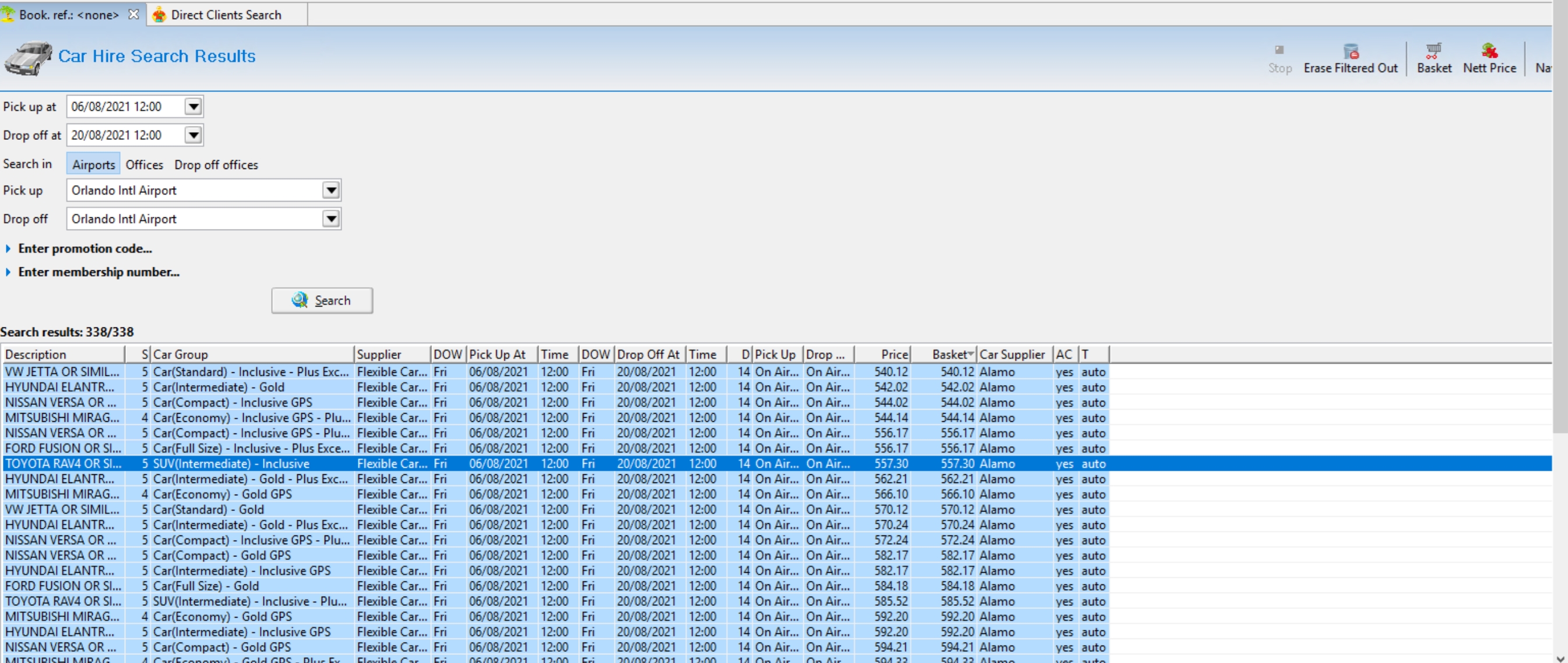Viewport: 1568px width, 663px height.
Task: Click the Direct Clients Search tab icon
Action: (x=160, y=15)
